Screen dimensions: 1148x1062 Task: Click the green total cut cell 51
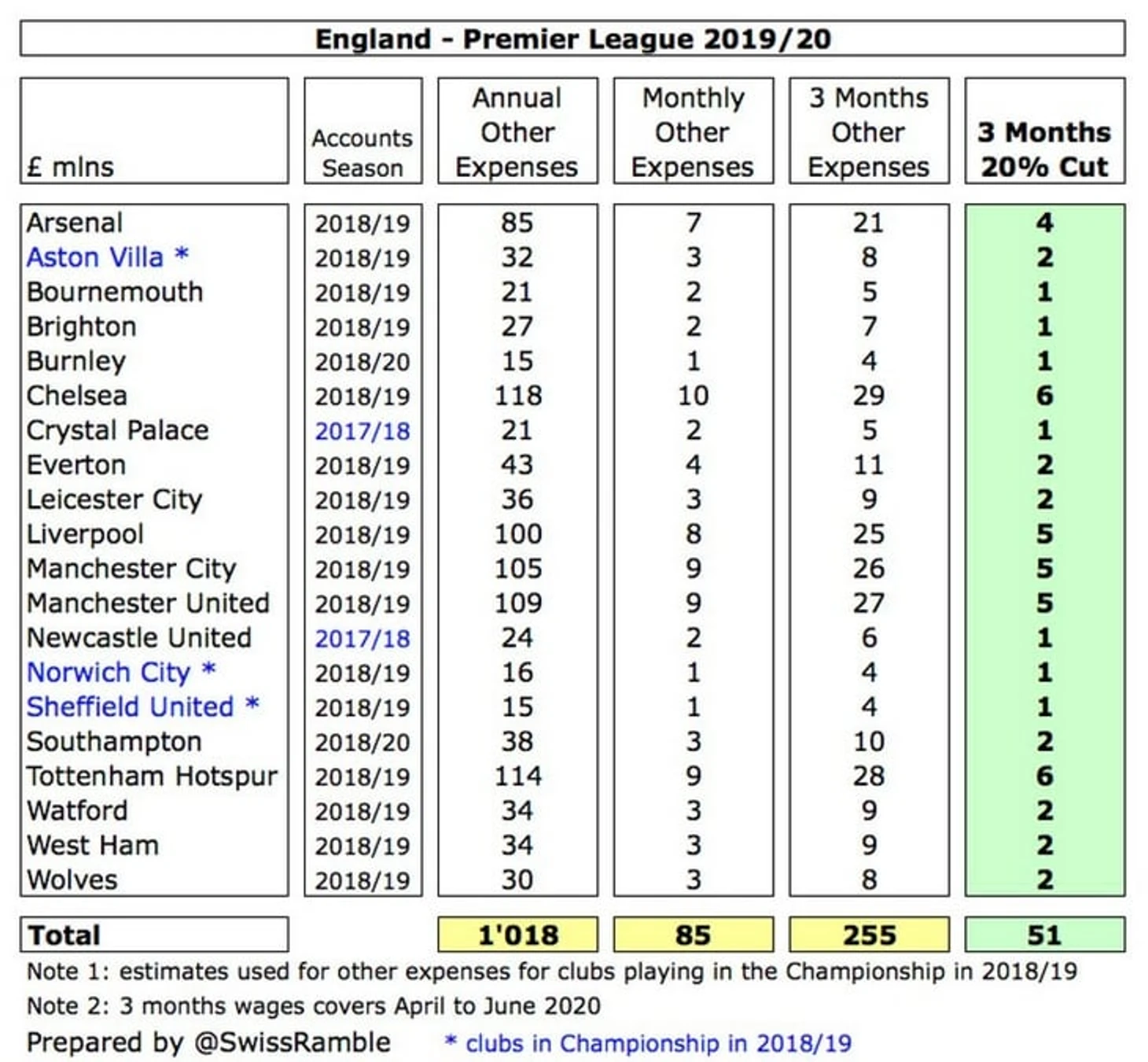tap(1045, 935)
